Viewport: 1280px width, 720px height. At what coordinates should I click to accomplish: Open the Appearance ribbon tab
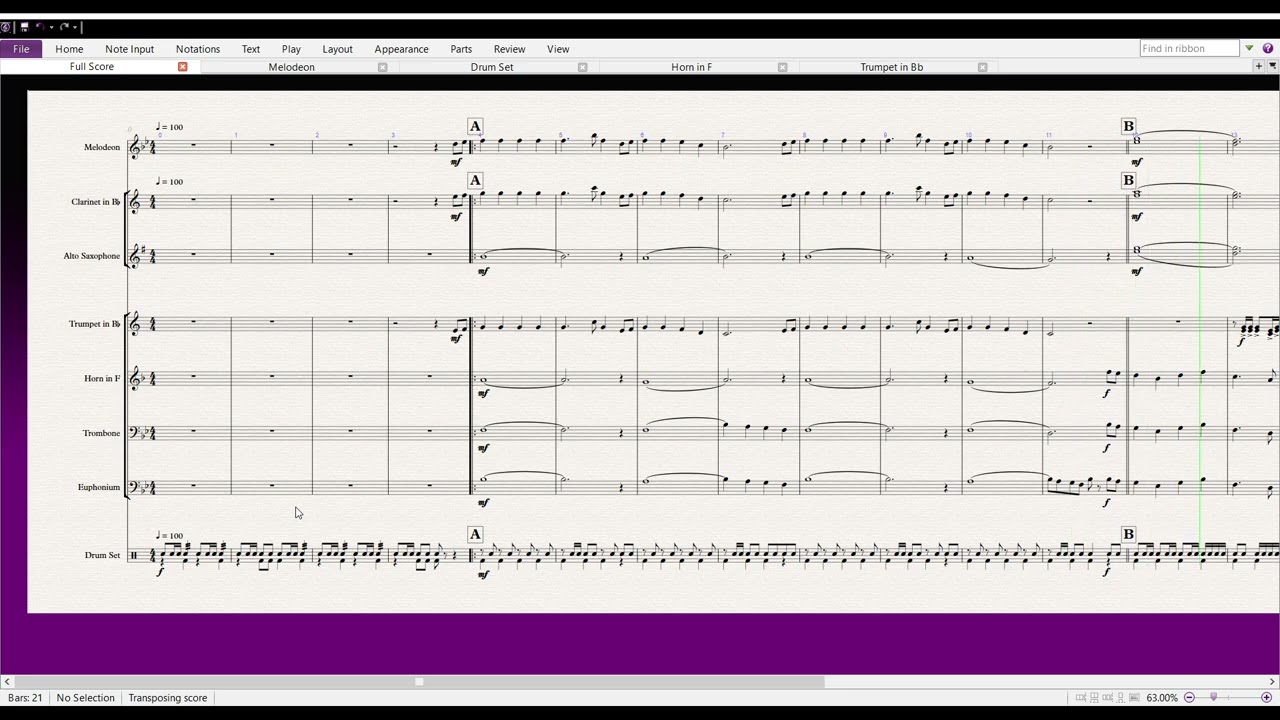click(401, 49)
